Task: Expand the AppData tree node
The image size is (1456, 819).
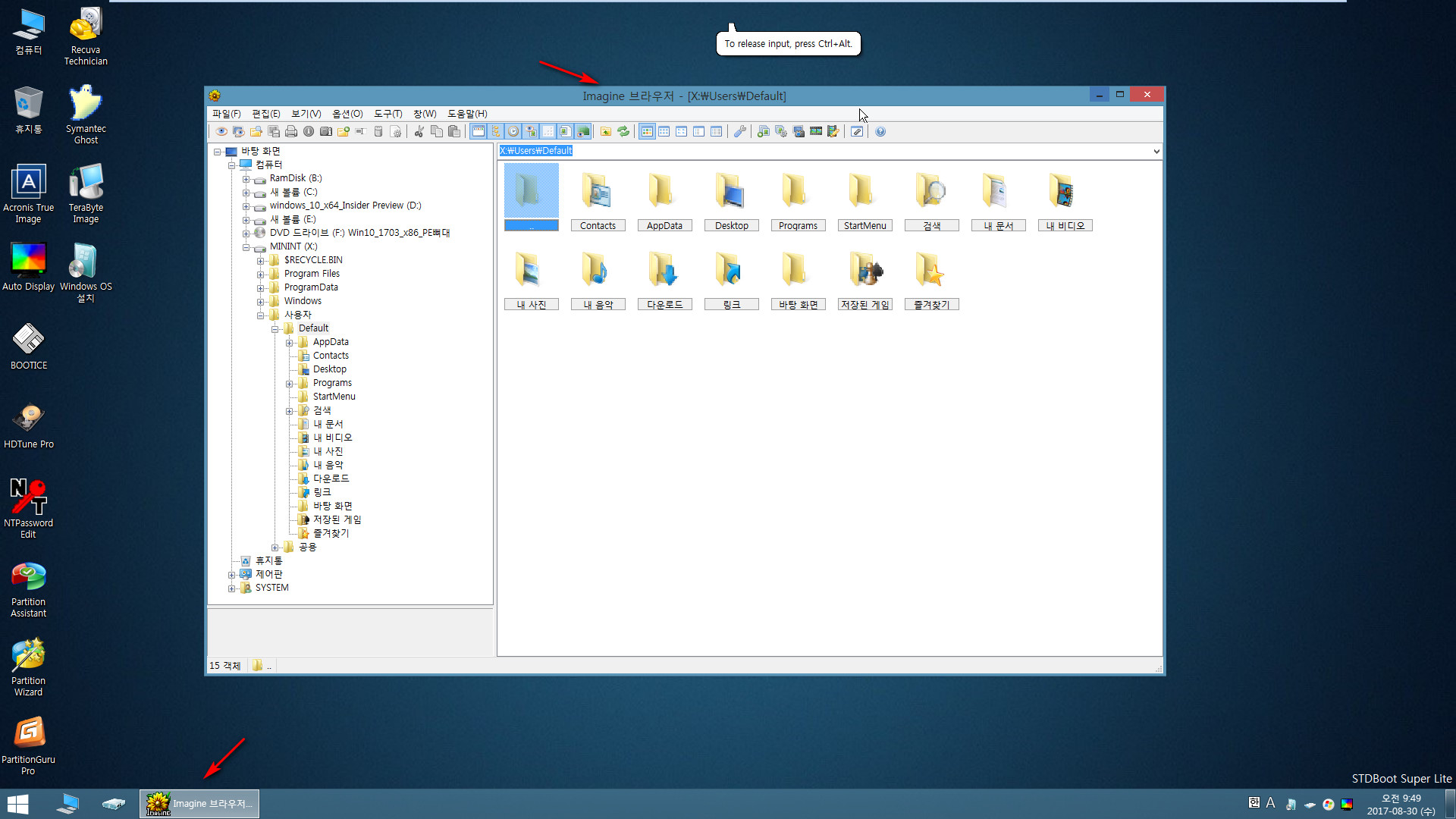Action: [x=289, y=343]
